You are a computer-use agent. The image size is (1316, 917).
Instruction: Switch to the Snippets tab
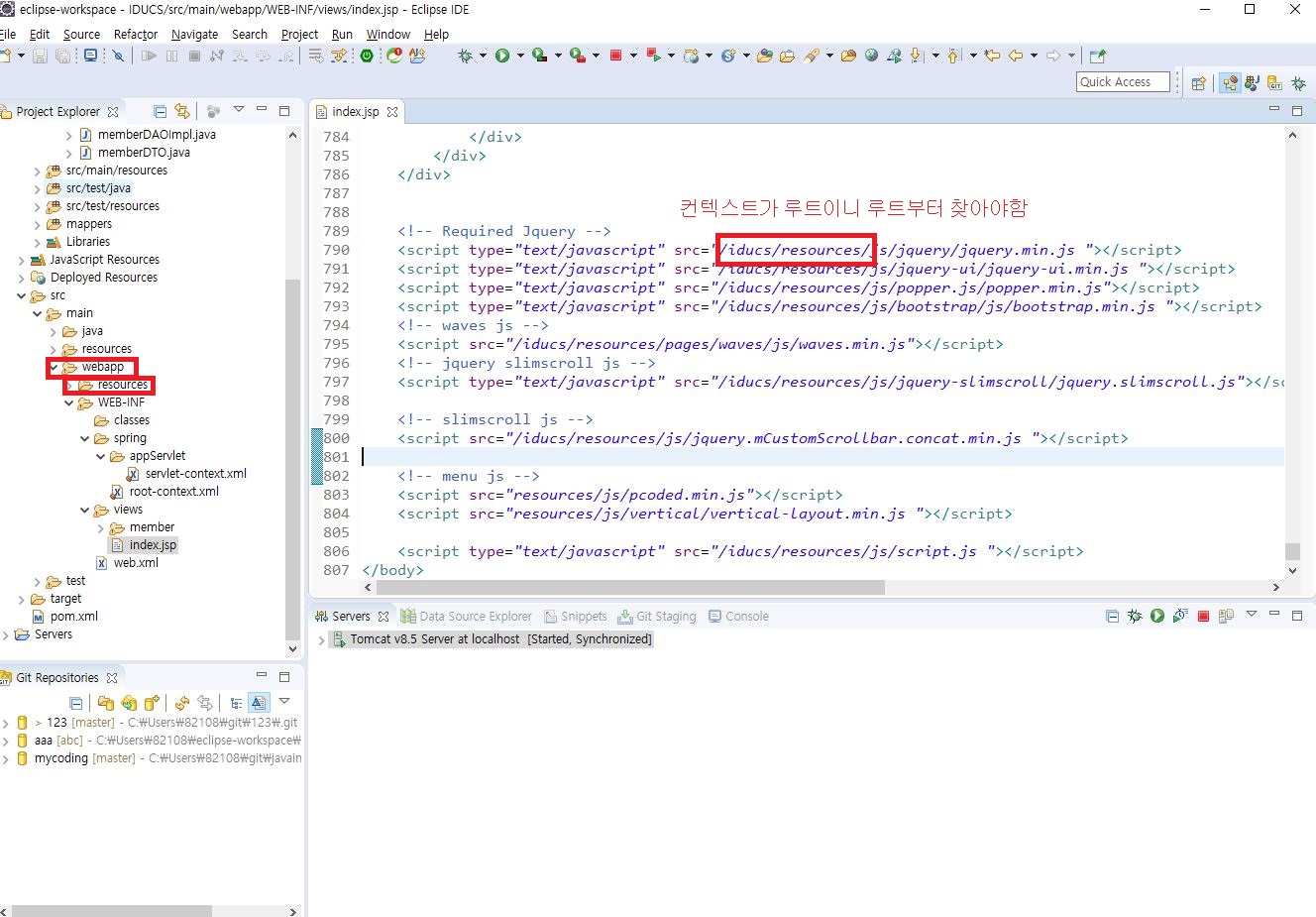click(575, 617)
